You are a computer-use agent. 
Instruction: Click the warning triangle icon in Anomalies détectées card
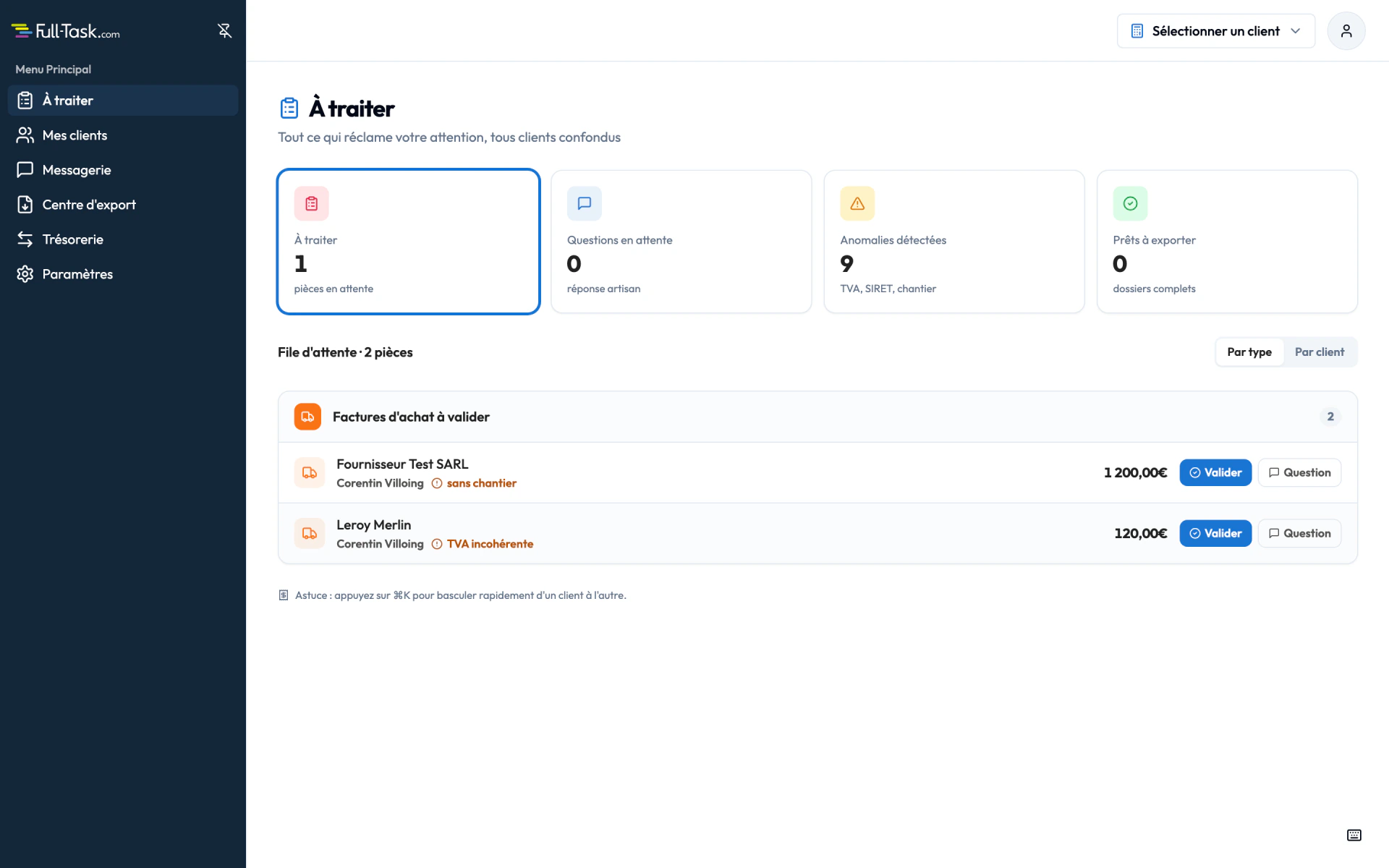tap(857, 204)
